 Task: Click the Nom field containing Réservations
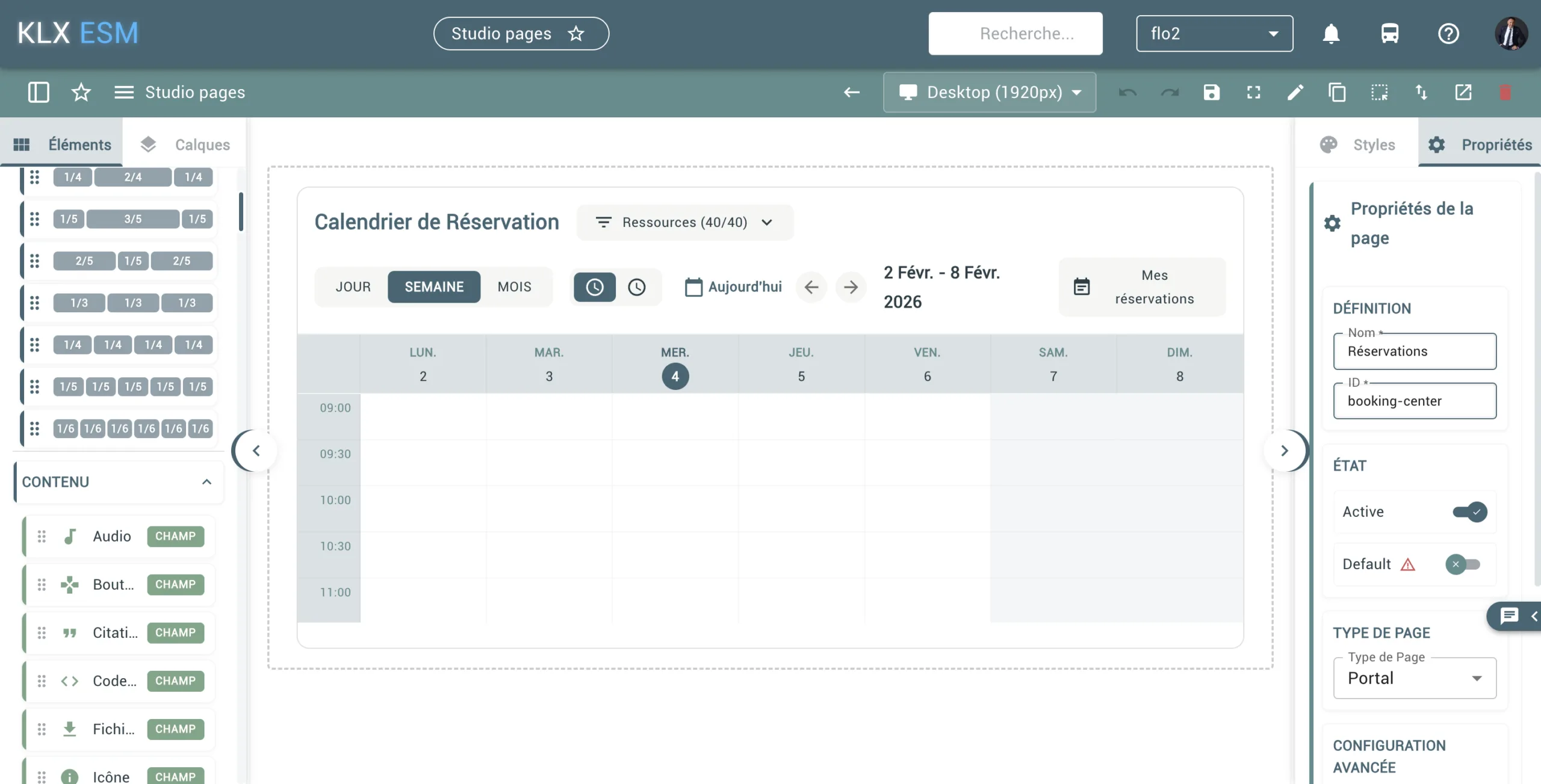click(x=1414, y=351)
